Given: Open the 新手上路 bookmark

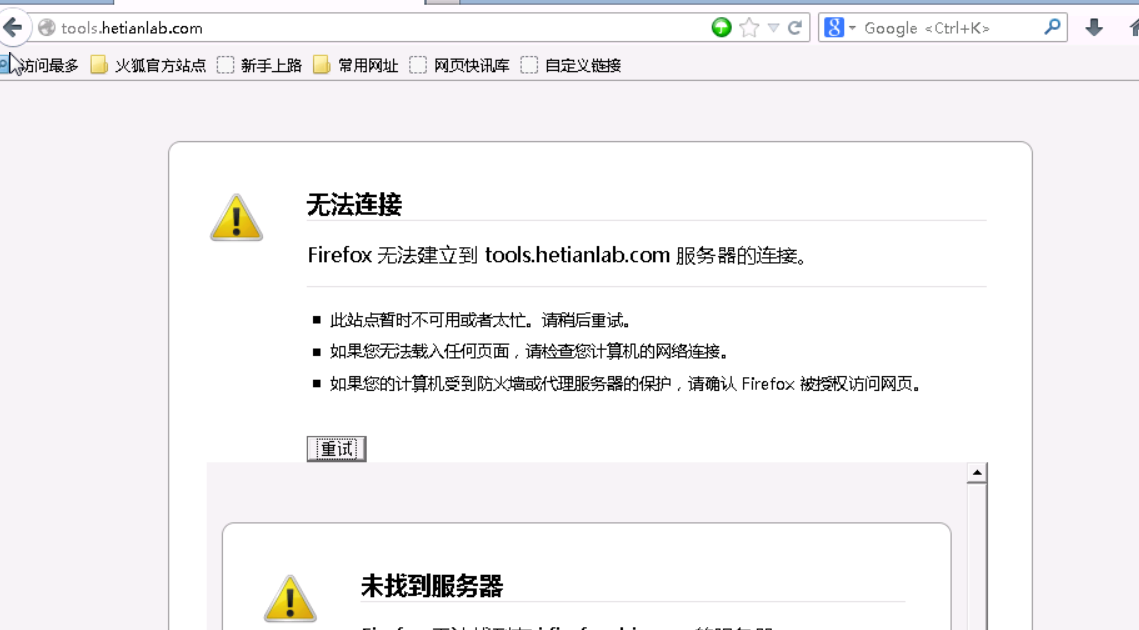Looking at the screenshot, I should coord(260,65).
